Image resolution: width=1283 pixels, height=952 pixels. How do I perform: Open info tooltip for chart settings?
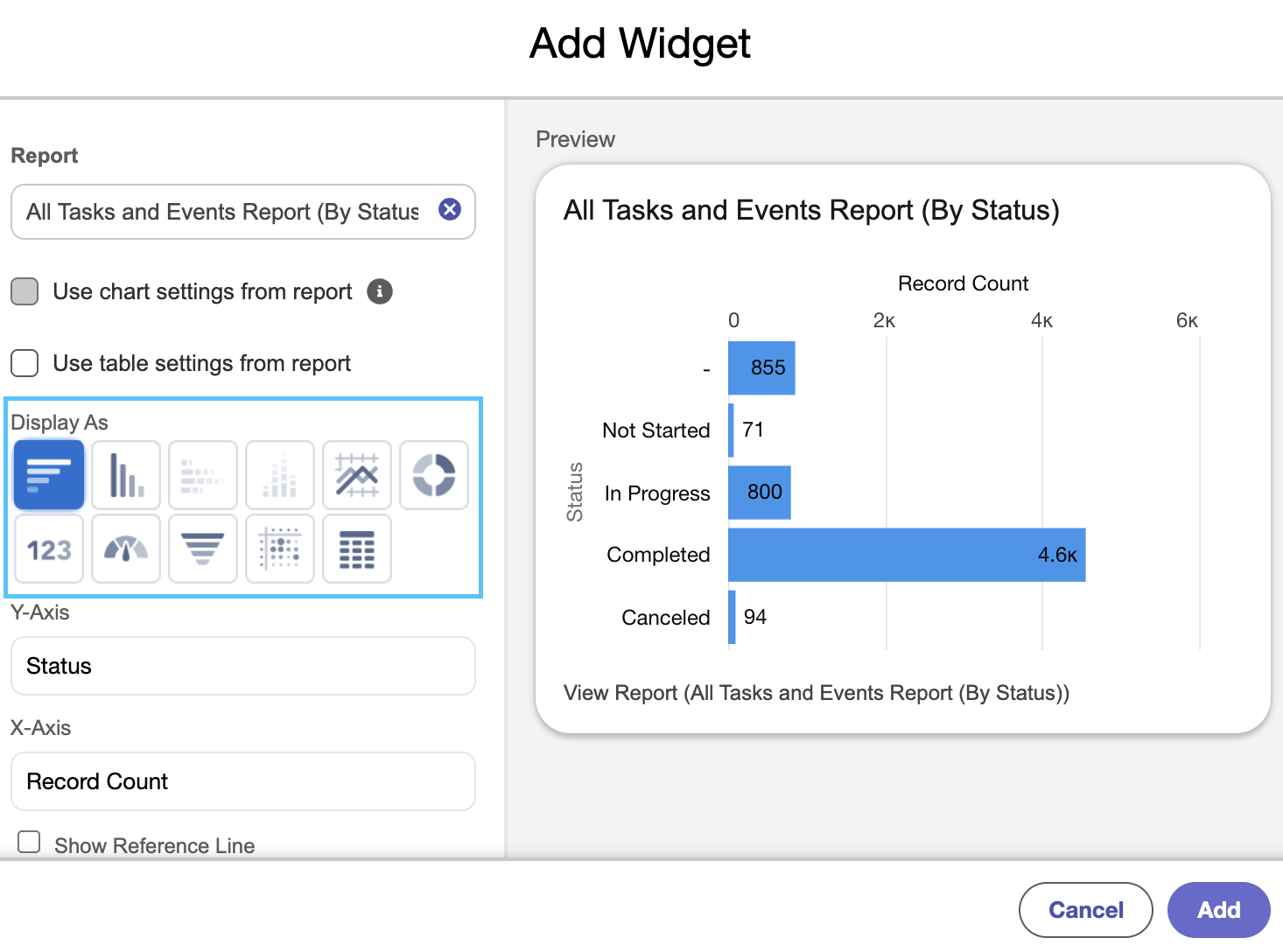click(379, 291)
